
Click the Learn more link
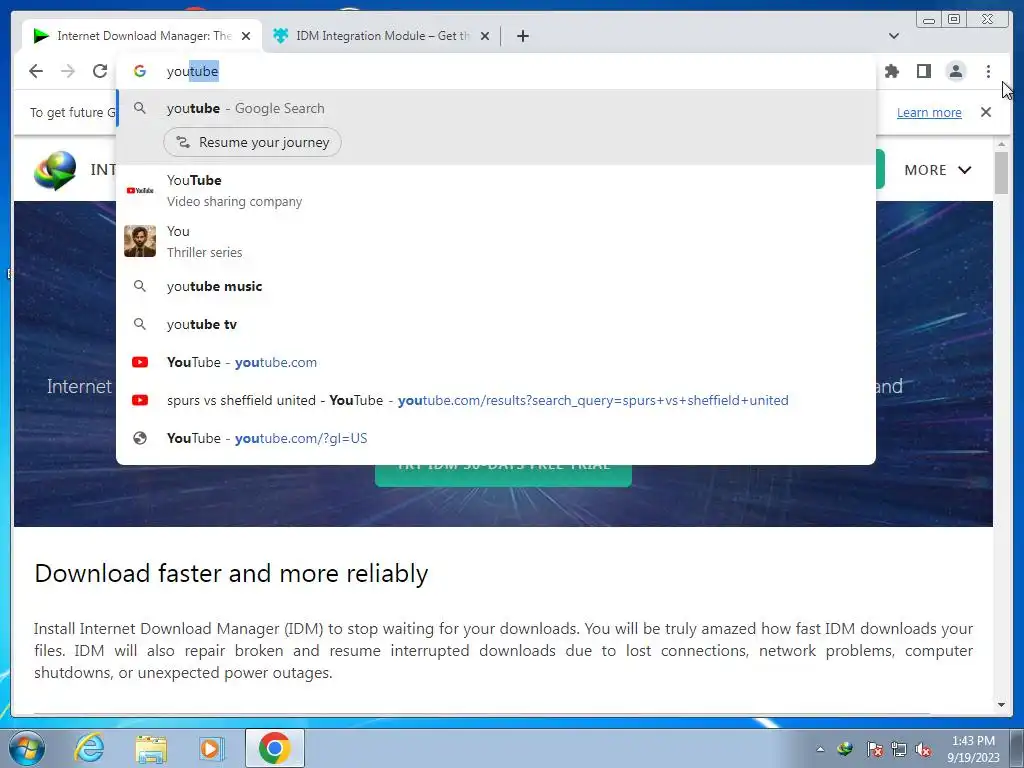tap(929, 112)
